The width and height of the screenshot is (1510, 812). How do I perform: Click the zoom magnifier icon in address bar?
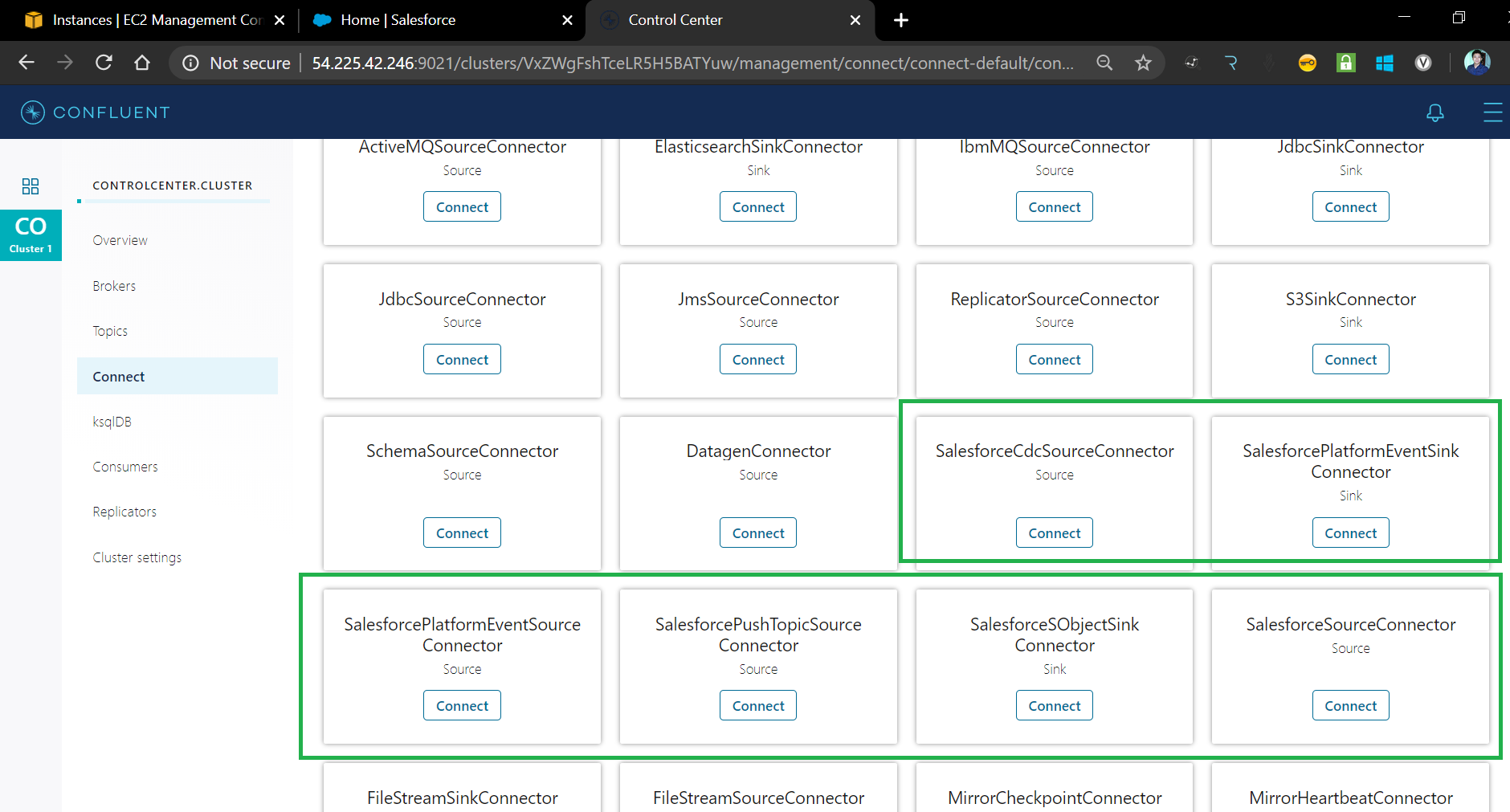click(1105, 63)
